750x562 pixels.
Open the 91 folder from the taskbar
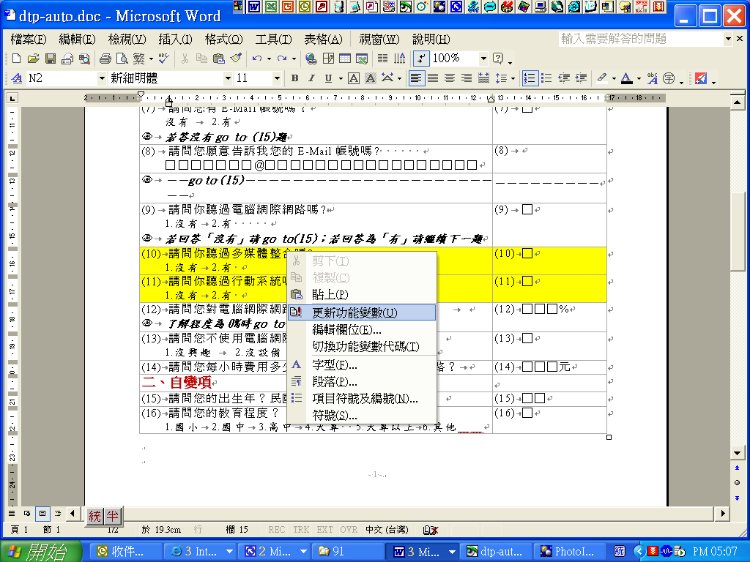(x=348, y=551)
